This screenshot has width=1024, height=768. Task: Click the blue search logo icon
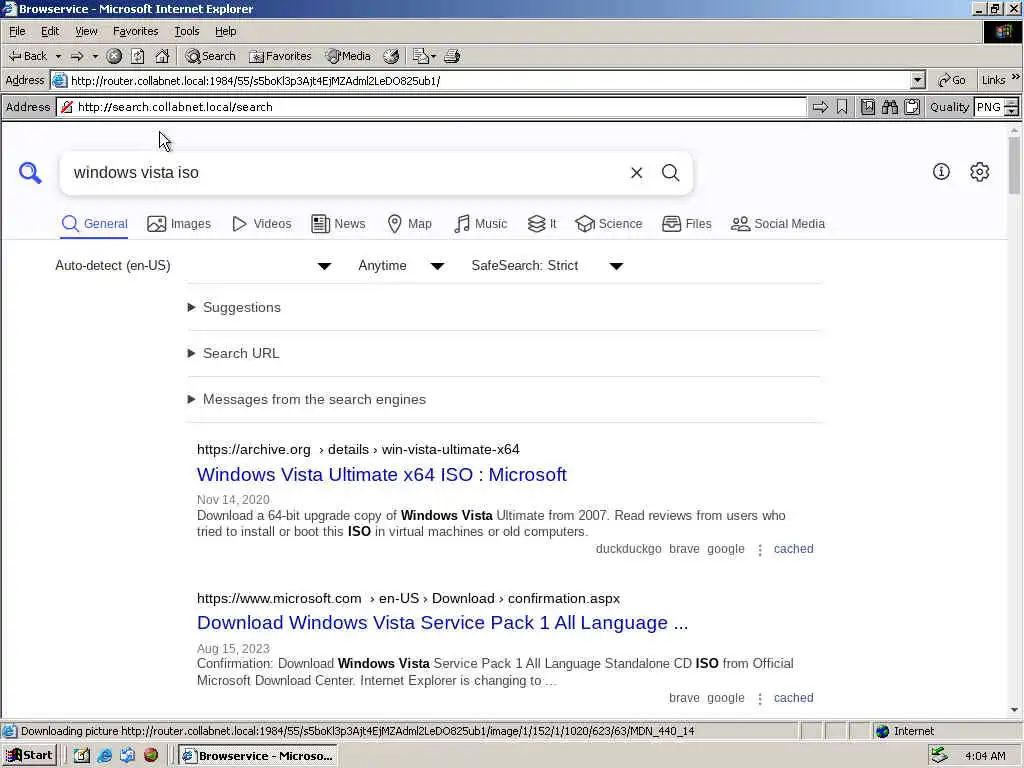pyautogui.click(x=30, y=172)
